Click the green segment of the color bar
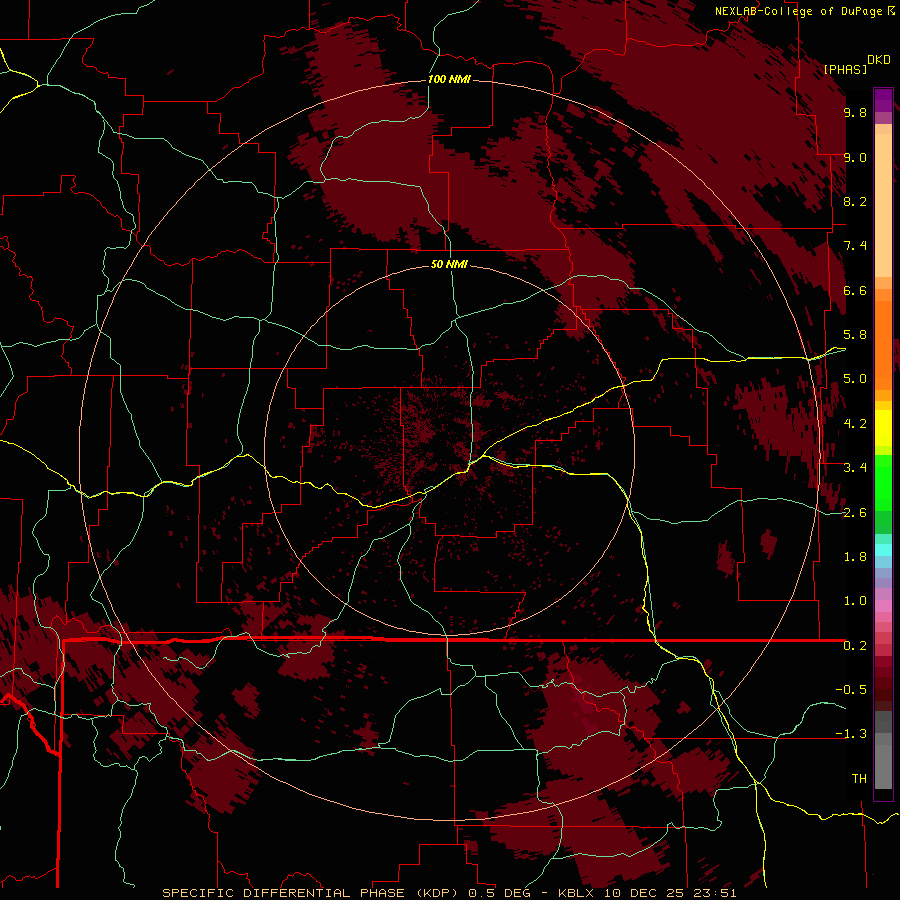Viewport: 900px width, 900px height. (x=883, y=482)
